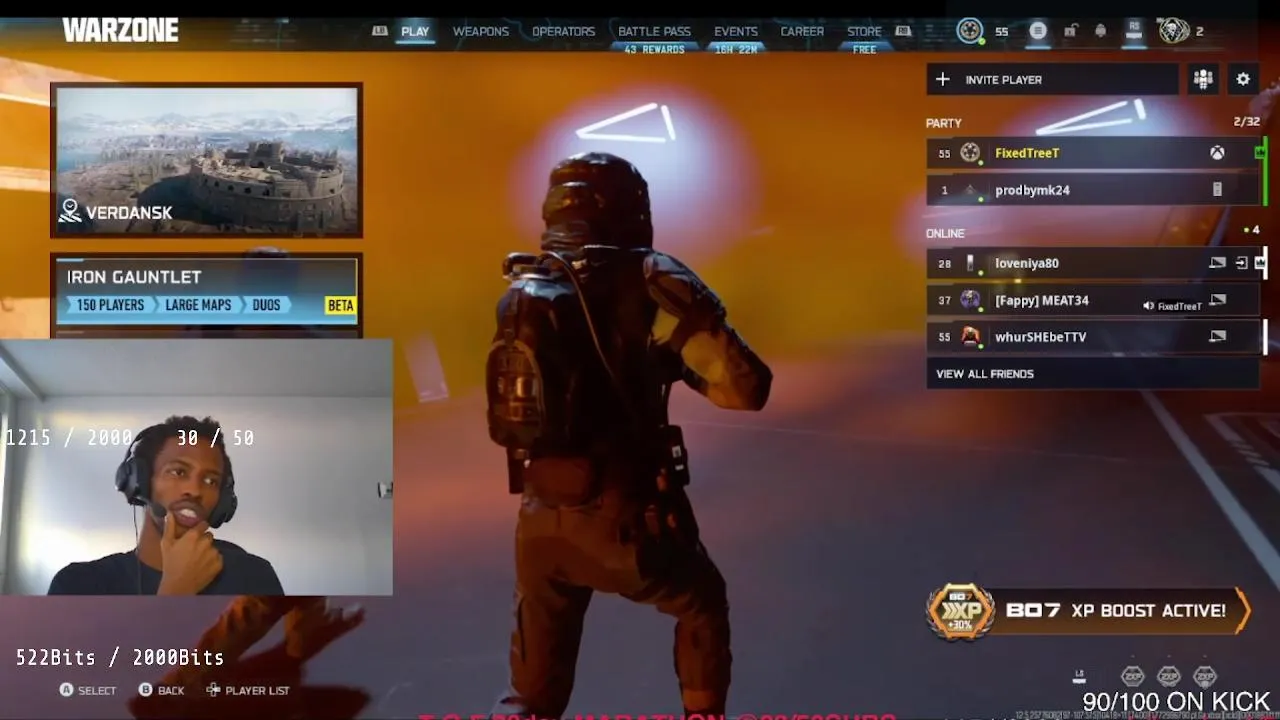Click the WARZONE logo
This screenshot has width=1280, height=720.
(120, 31)
